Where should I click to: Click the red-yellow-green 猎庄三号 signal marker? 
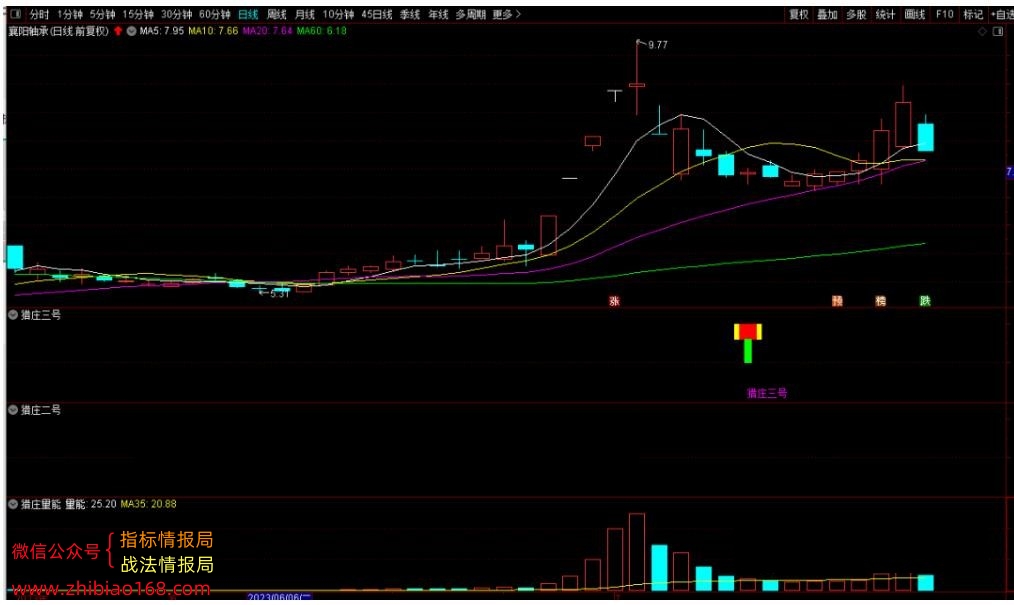coord(748,343)
